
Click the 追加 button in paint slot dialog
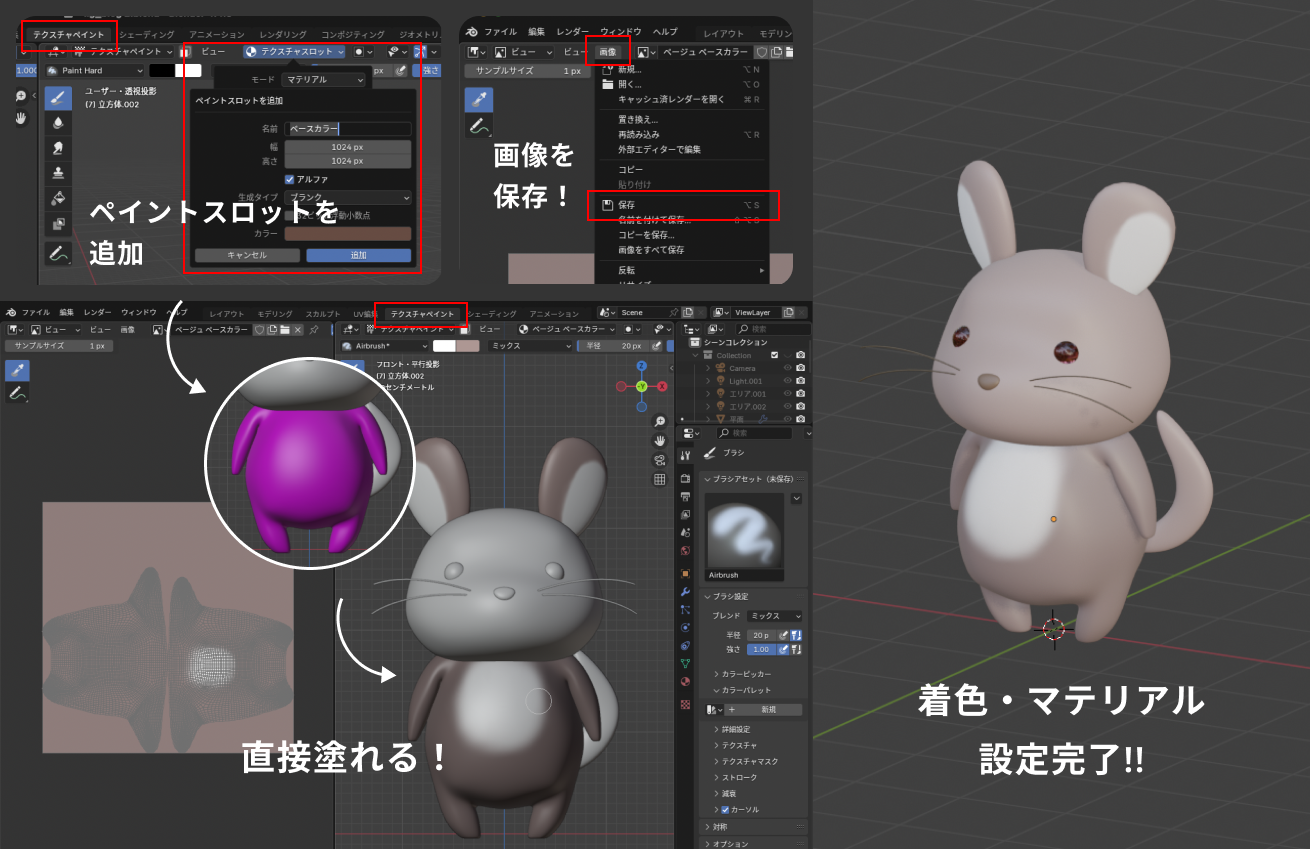click(x=358, y=255)
